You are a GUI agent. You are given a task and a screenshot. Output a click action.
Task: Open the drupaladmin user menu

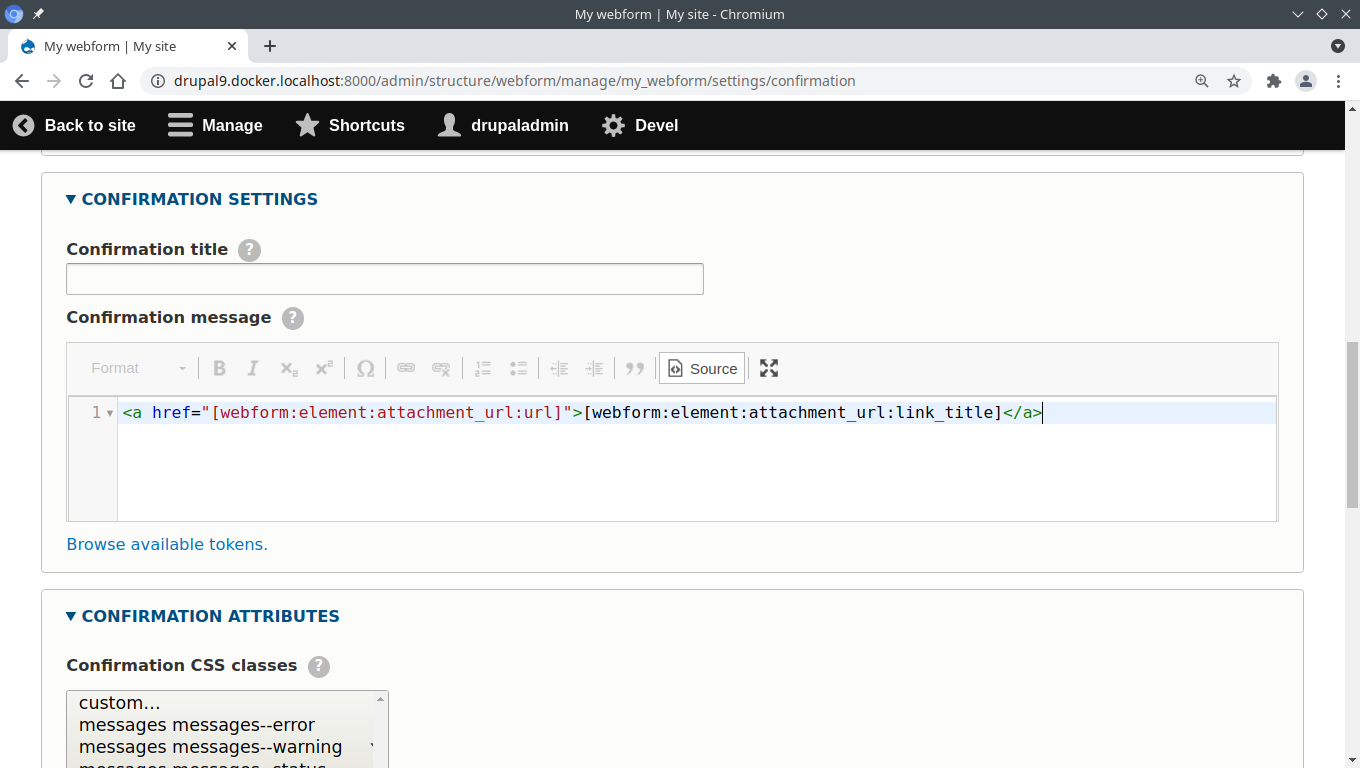[x=503, y=125]
